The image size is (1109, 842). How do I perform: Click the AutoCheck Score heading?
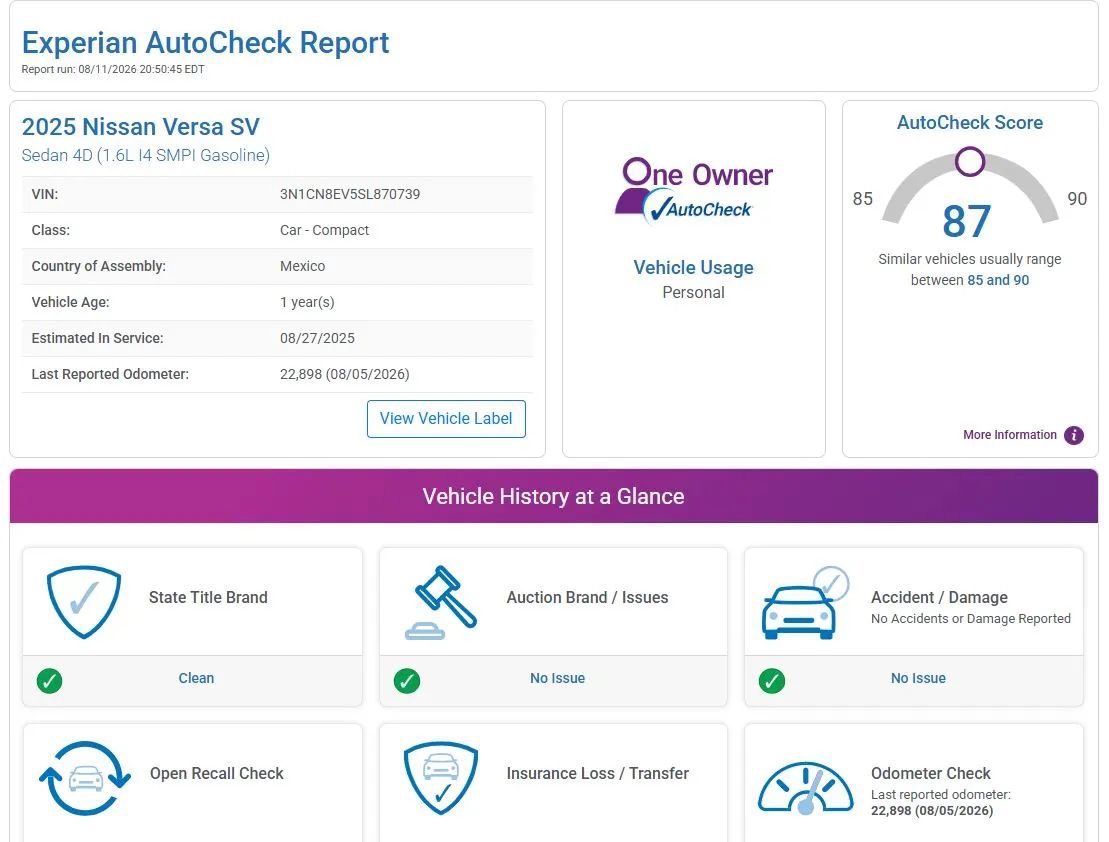(x=970, y=122)
